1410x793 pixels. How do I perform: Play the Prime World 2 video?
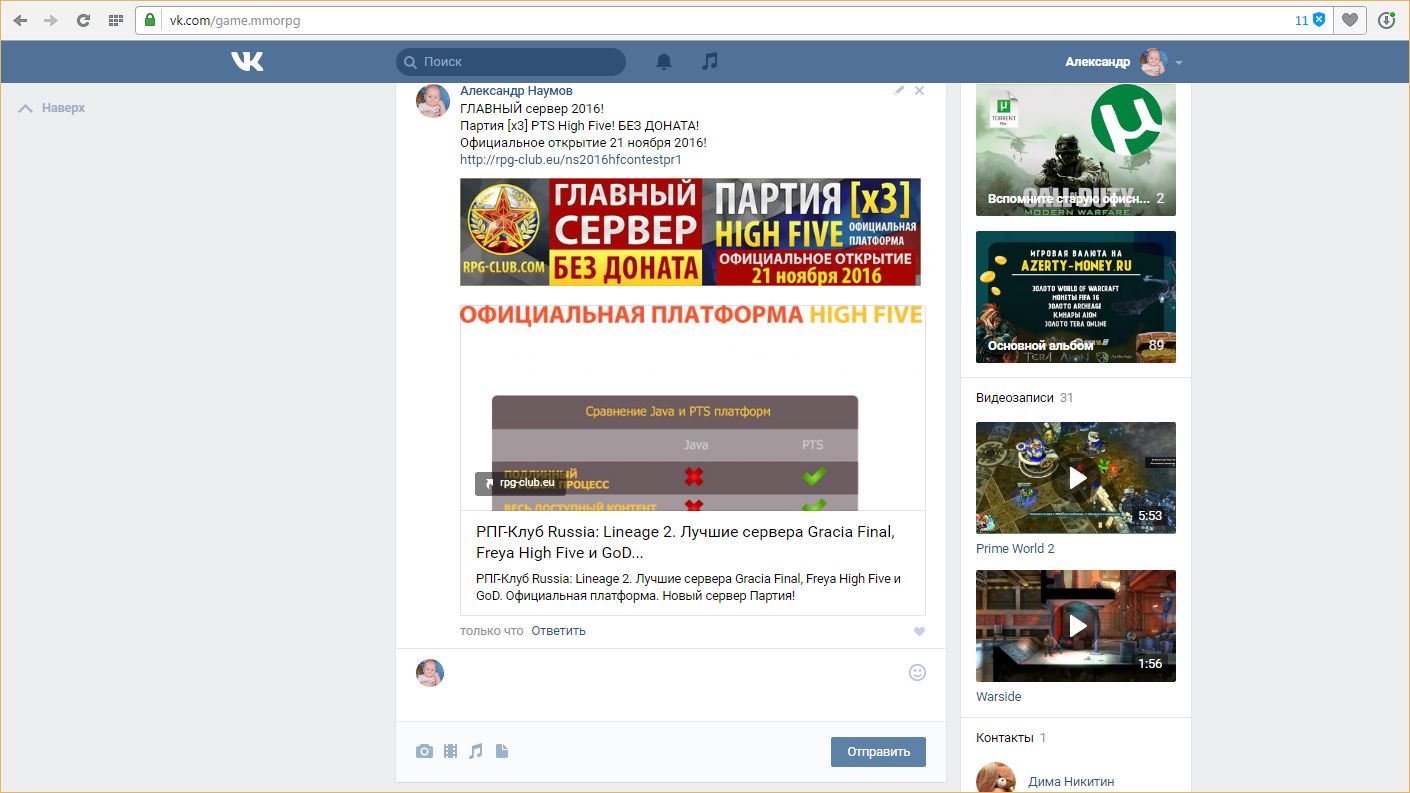pos(1076,478)
